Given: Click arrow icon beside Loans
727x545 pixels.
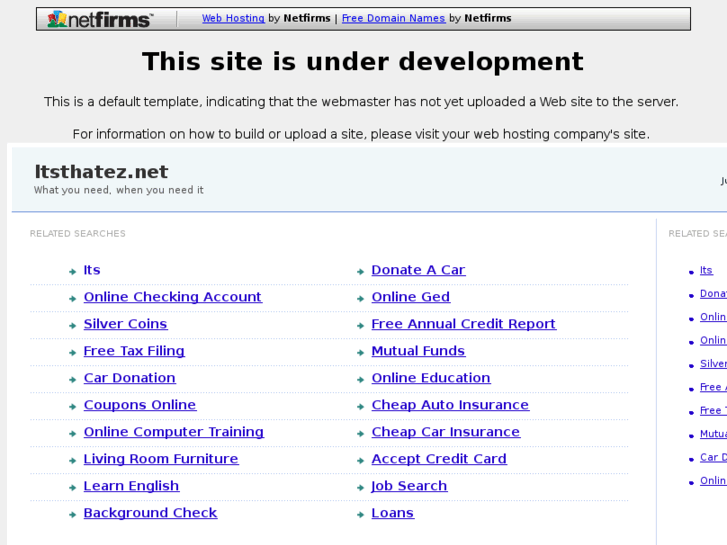Looking at the screenshot, I should pyautogui.click(x=360, y=514).
